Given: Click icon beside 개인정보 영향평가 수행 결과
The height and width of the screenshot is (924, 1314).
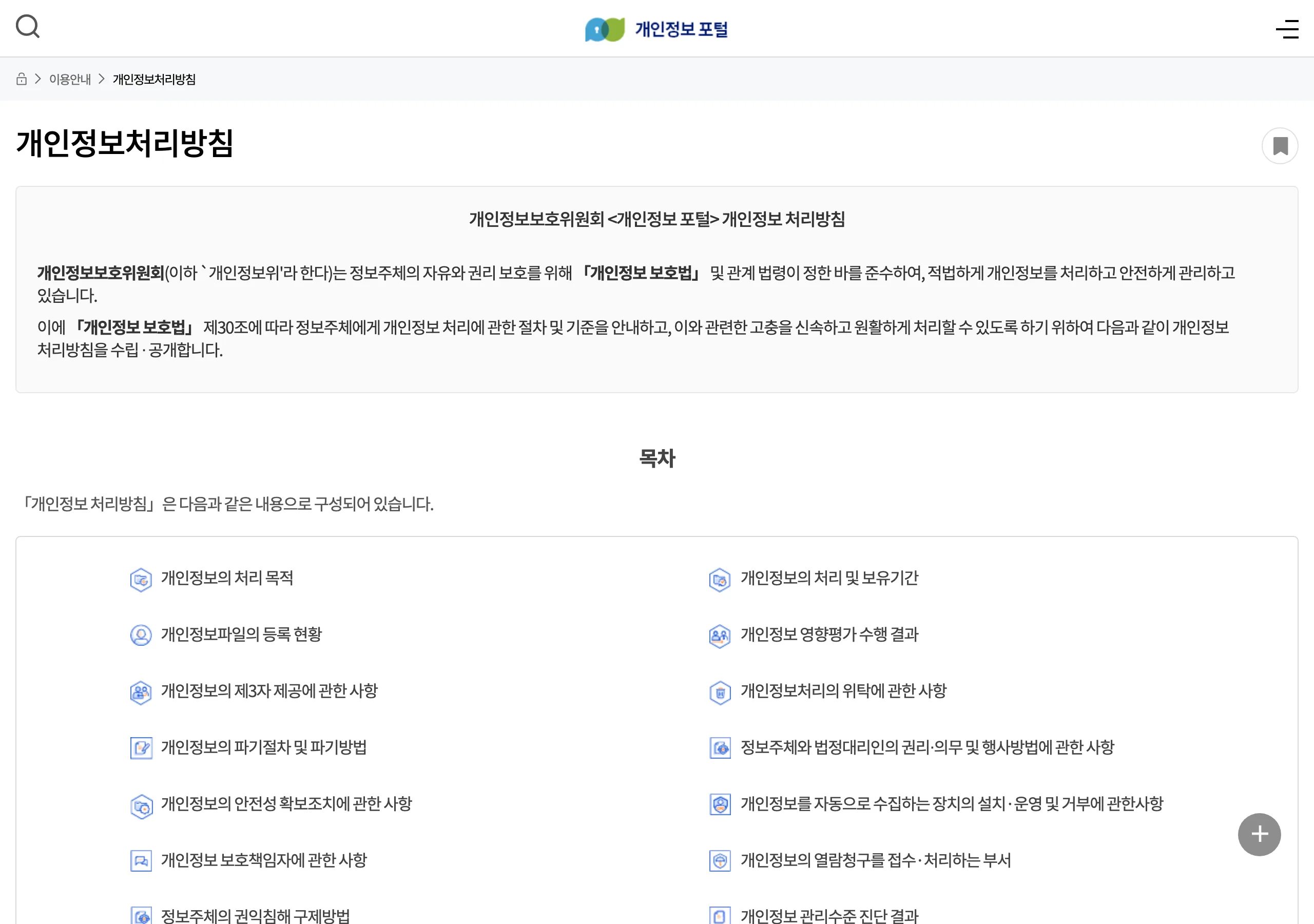Looking at the screenshot, I should coord(720,636).
